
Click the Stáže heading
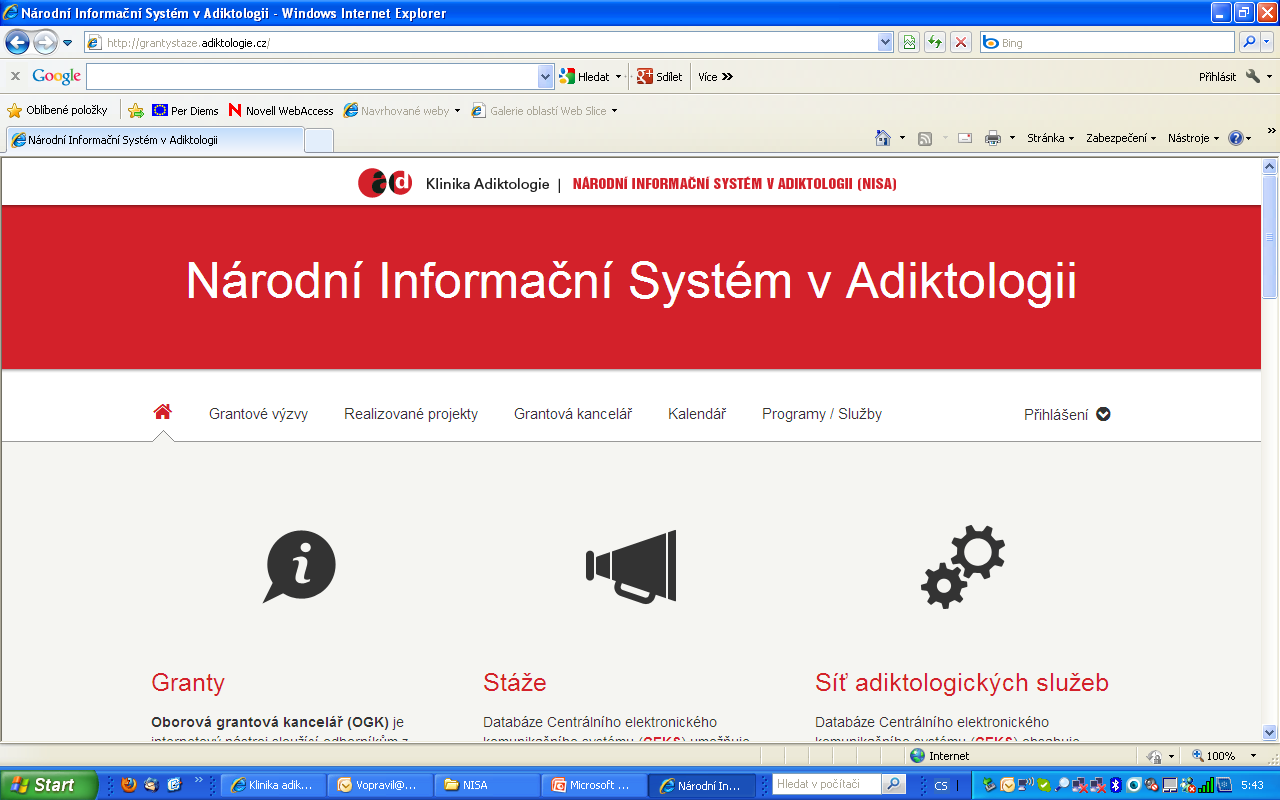tap(515, 683)
